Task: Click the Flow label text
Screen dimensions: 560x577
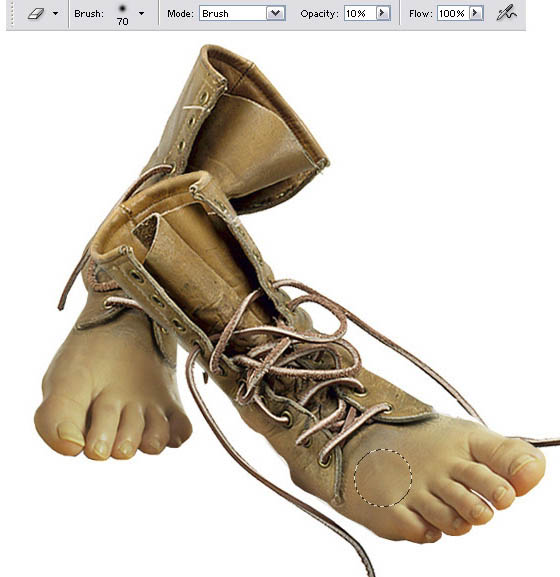Action: click(x=421, y=14)
